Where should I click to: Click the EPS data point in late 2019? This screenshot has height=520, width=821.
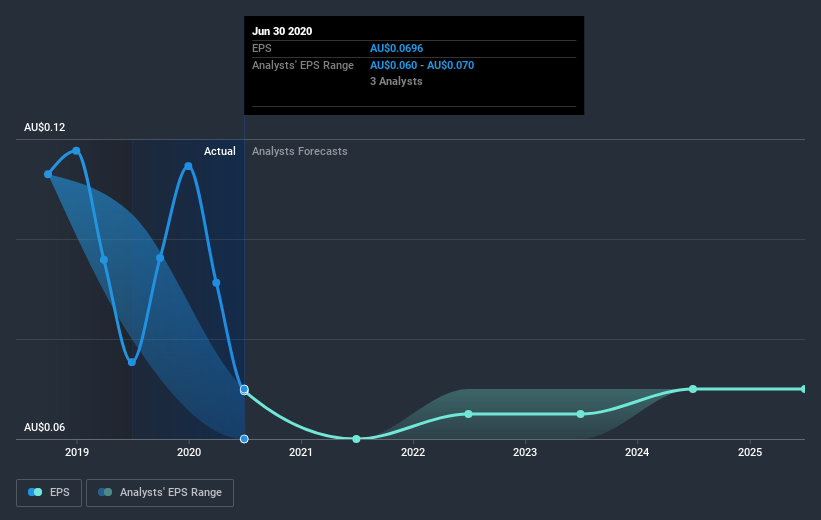[160, 258]
